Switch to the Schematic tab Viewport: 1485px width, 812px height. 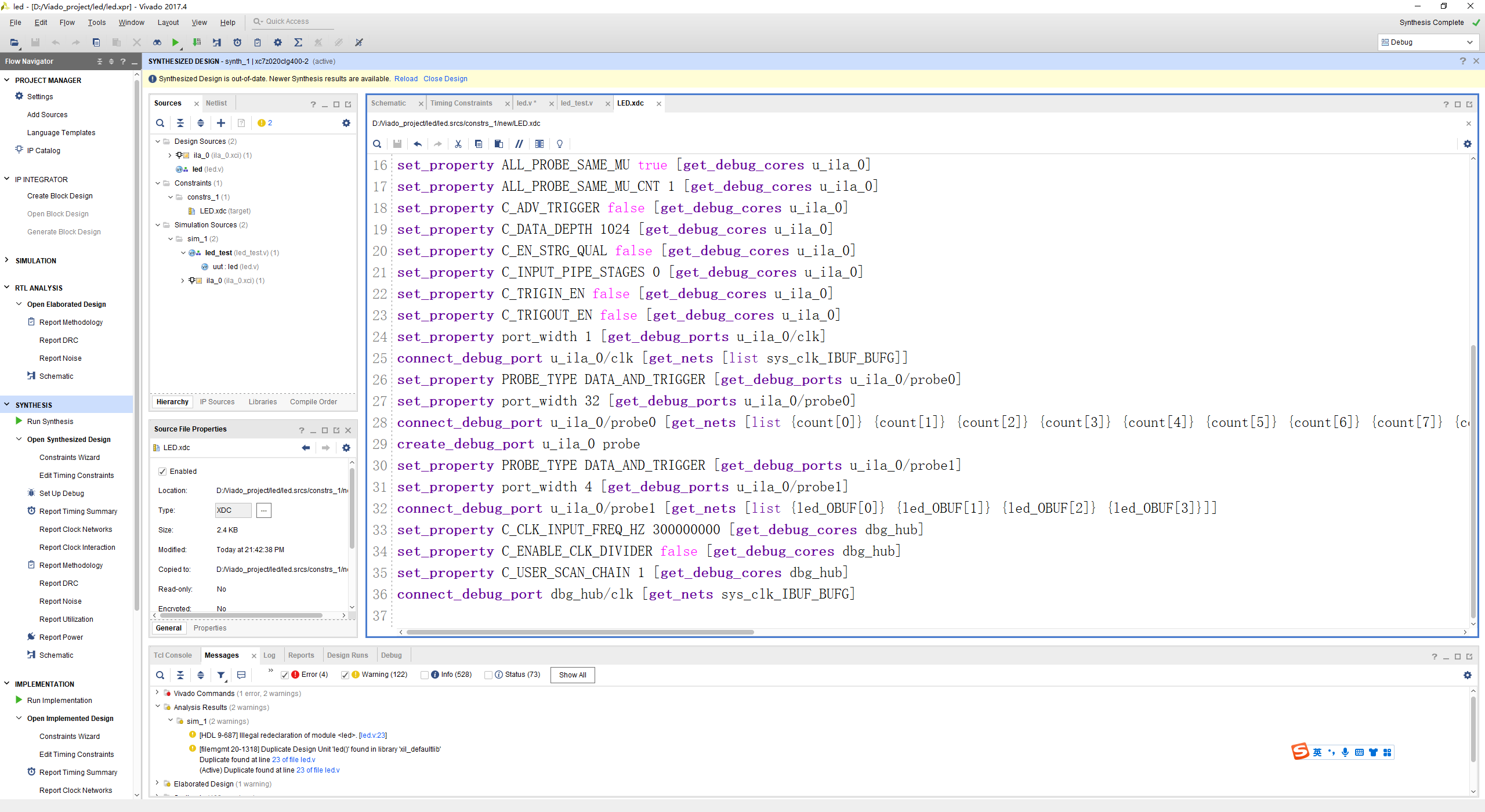[389, 103]
